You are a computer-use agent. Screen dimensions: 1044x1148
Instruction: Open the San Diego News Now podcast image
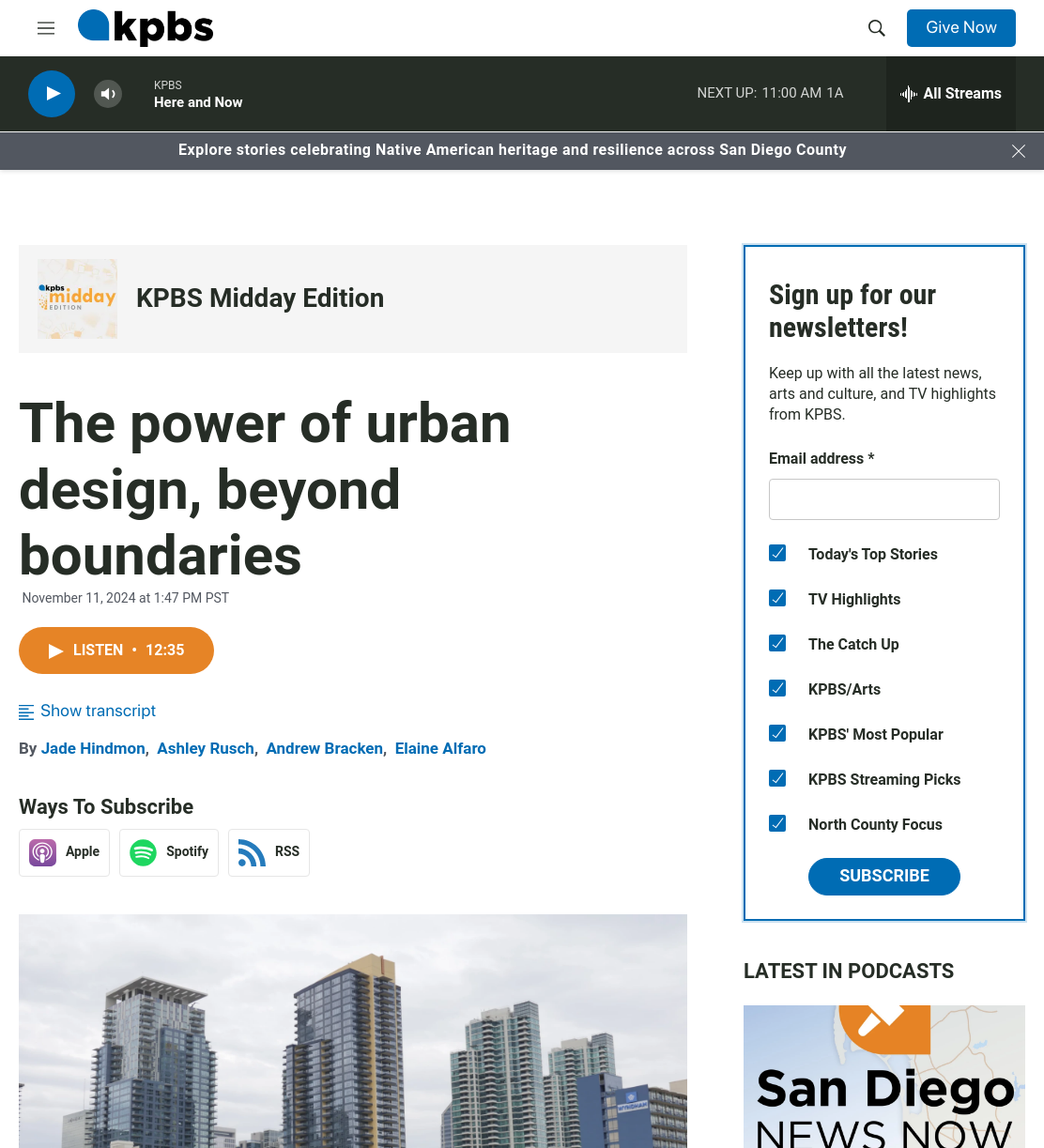coord(884,1077)
